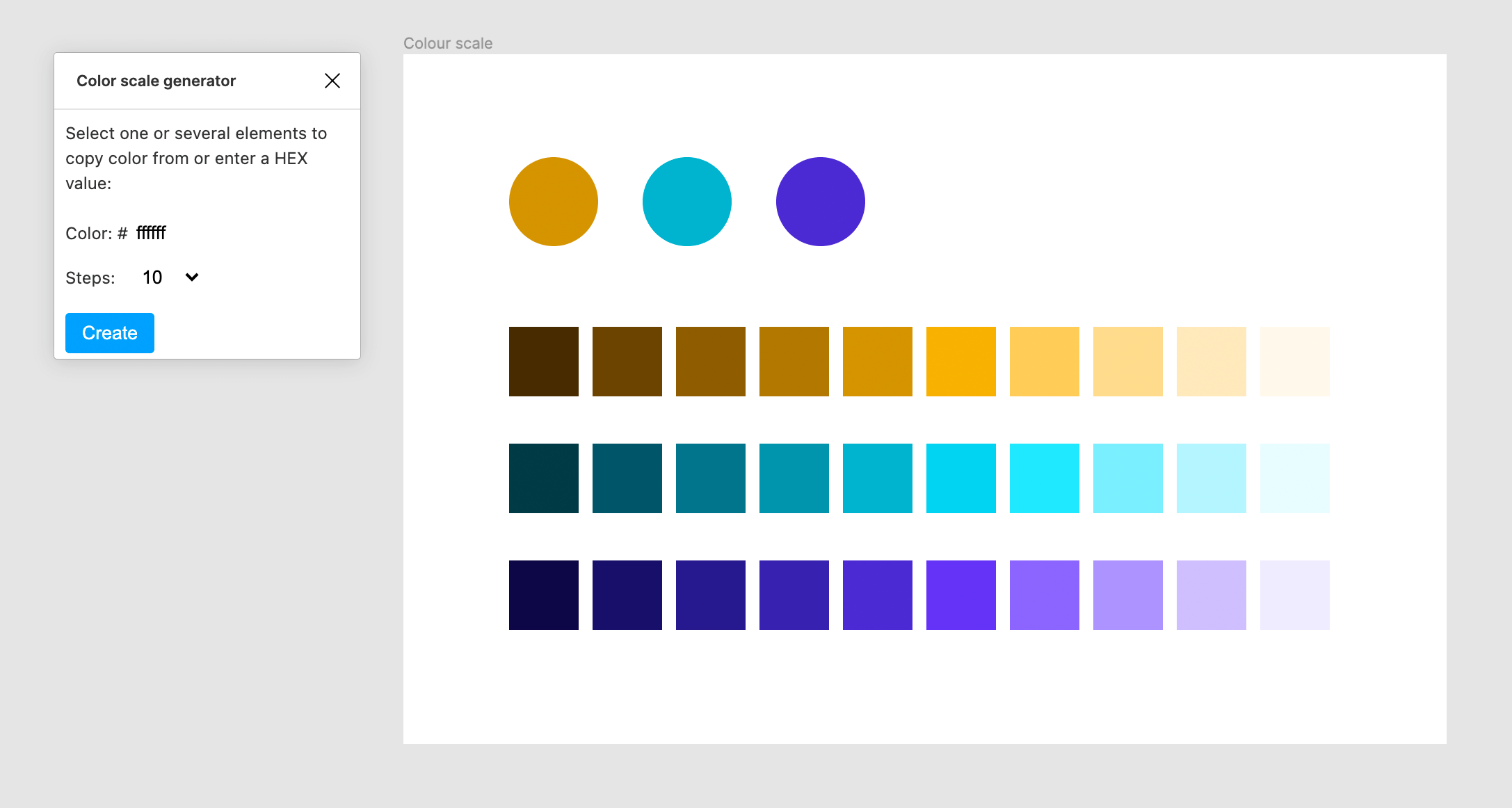
Task: Select the second swatch in the brown row
Action: 627,362
